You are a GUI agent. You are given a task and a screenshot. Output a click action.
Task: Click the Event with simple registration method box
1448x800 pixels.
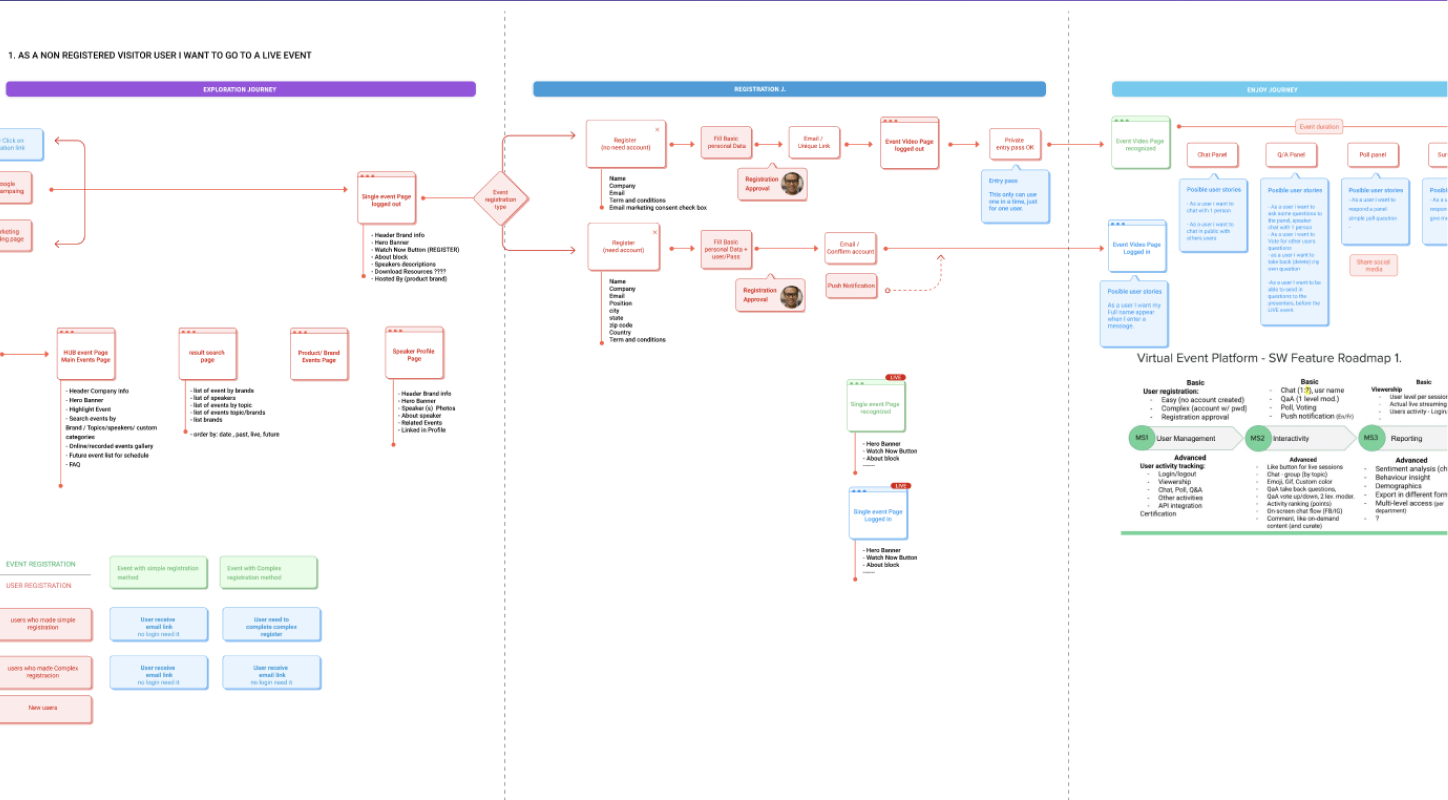click(x=157, y=573)
